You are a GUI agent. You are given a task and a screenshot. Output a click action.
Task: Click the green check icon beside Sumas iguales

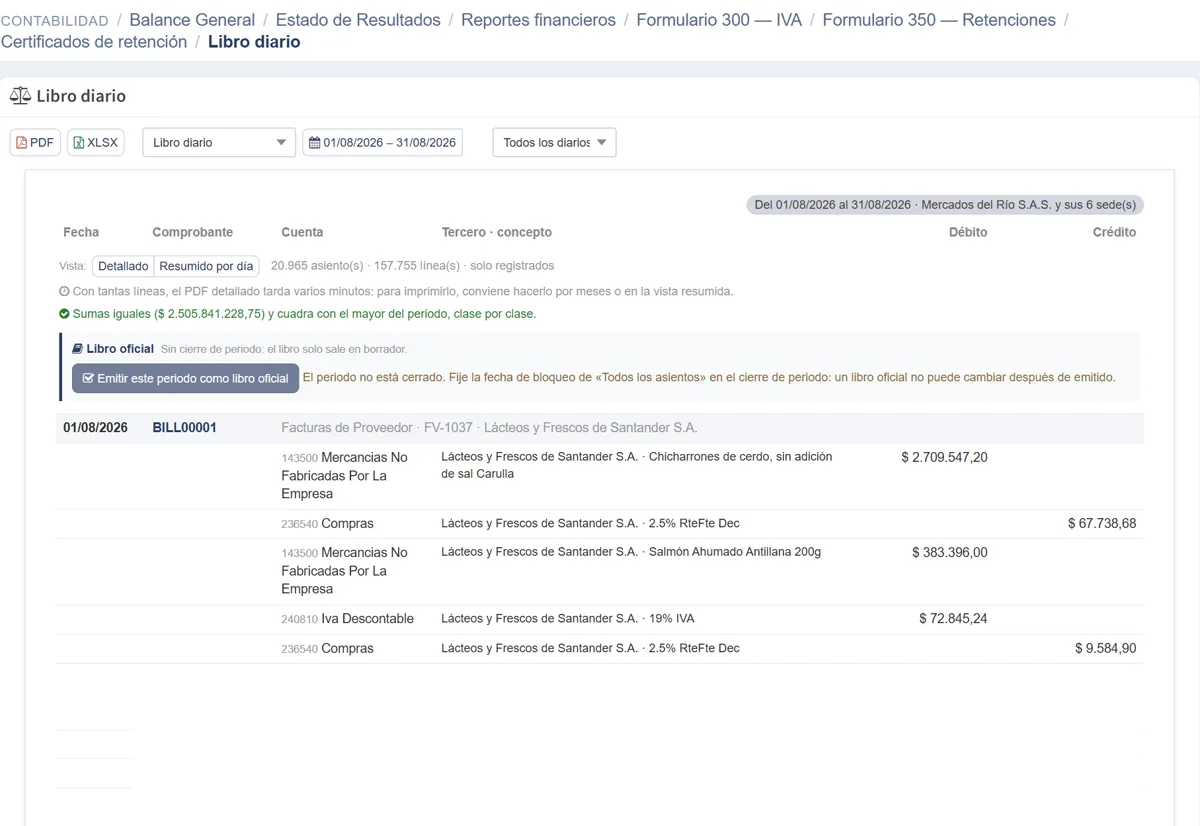pos(64,314)
